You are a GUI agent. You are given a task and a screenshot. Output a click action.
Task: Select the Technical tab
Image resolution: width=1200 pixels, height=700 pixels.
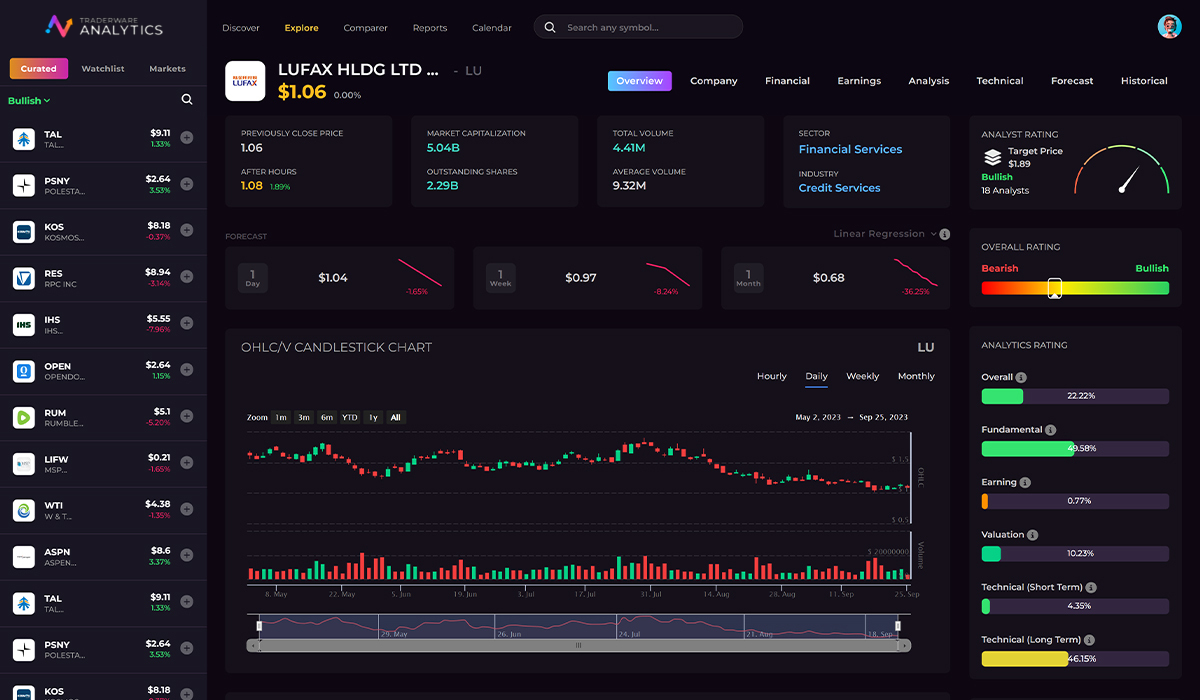pos(1000,81)
